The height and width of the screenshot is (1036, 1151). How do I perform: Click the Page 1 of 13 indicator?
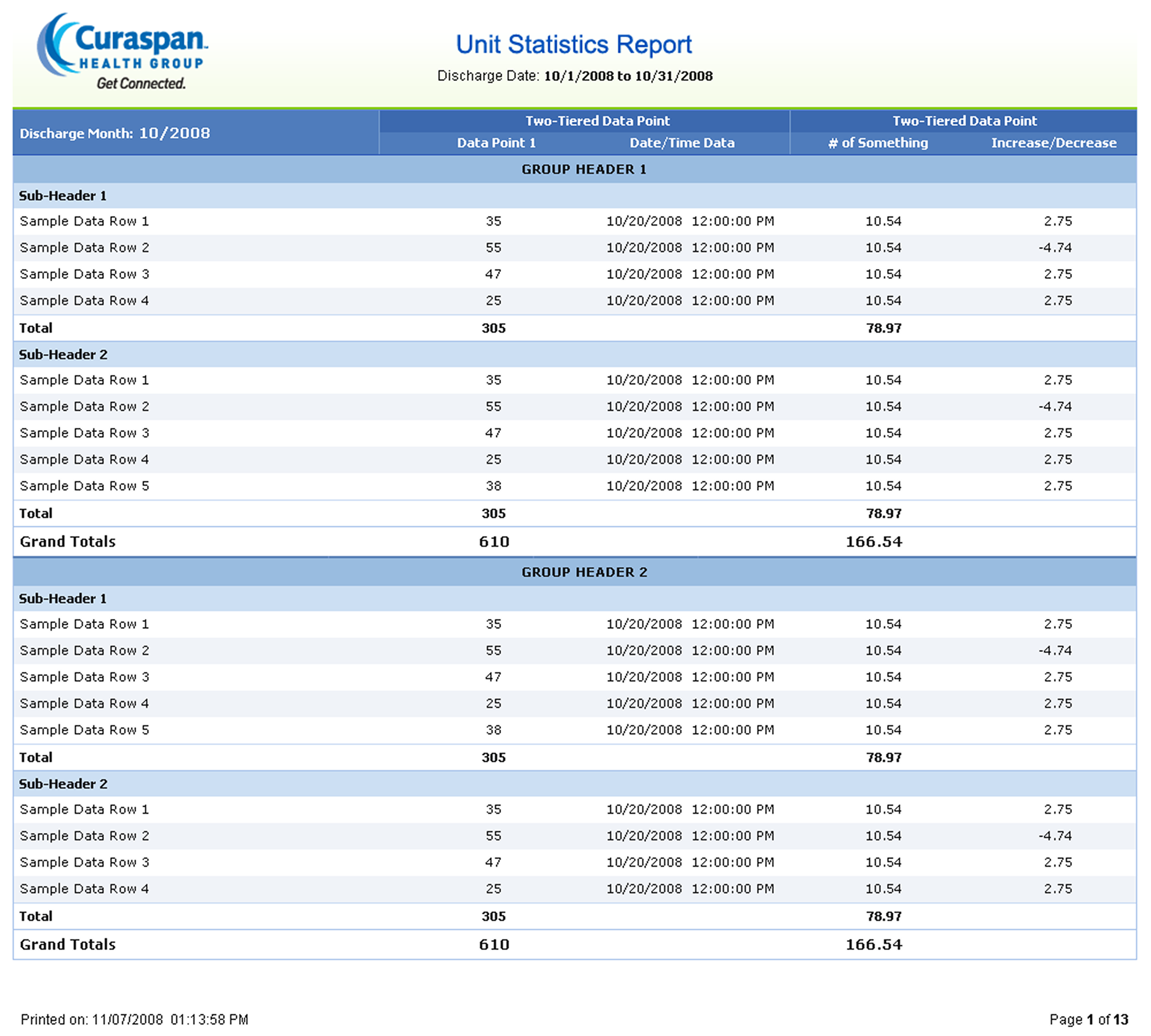(1088, 1019)
